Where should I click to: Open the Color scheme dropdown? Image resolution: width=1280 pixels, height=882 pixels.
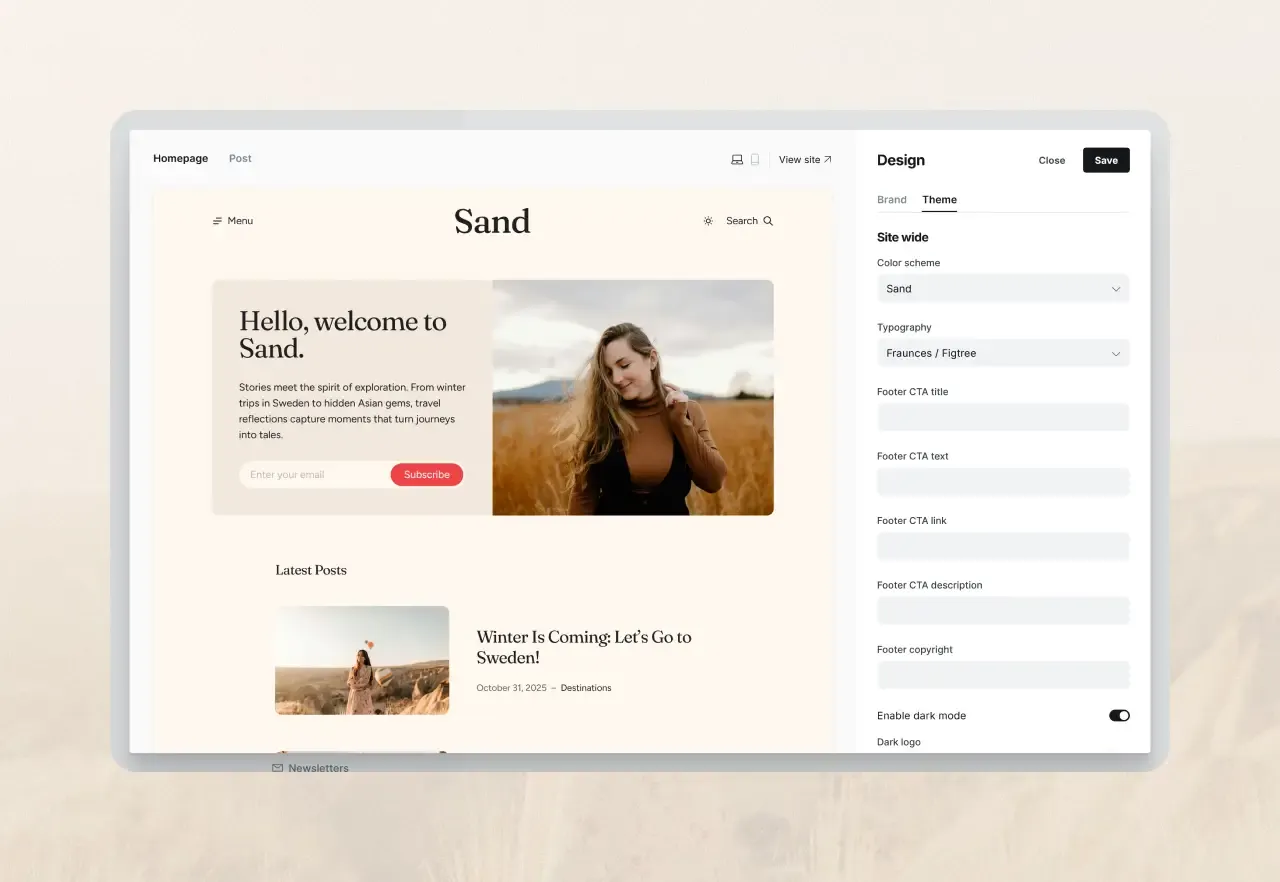pos(1003,288)
